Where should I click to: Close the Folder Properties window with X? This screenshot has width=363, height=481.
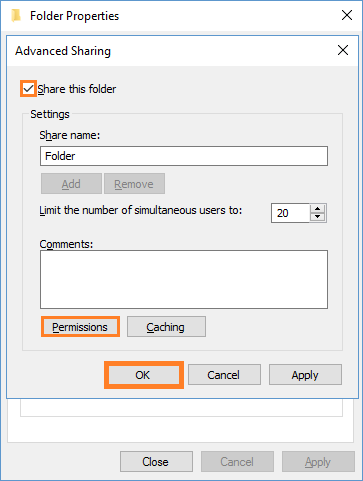(x=347, y=15)
